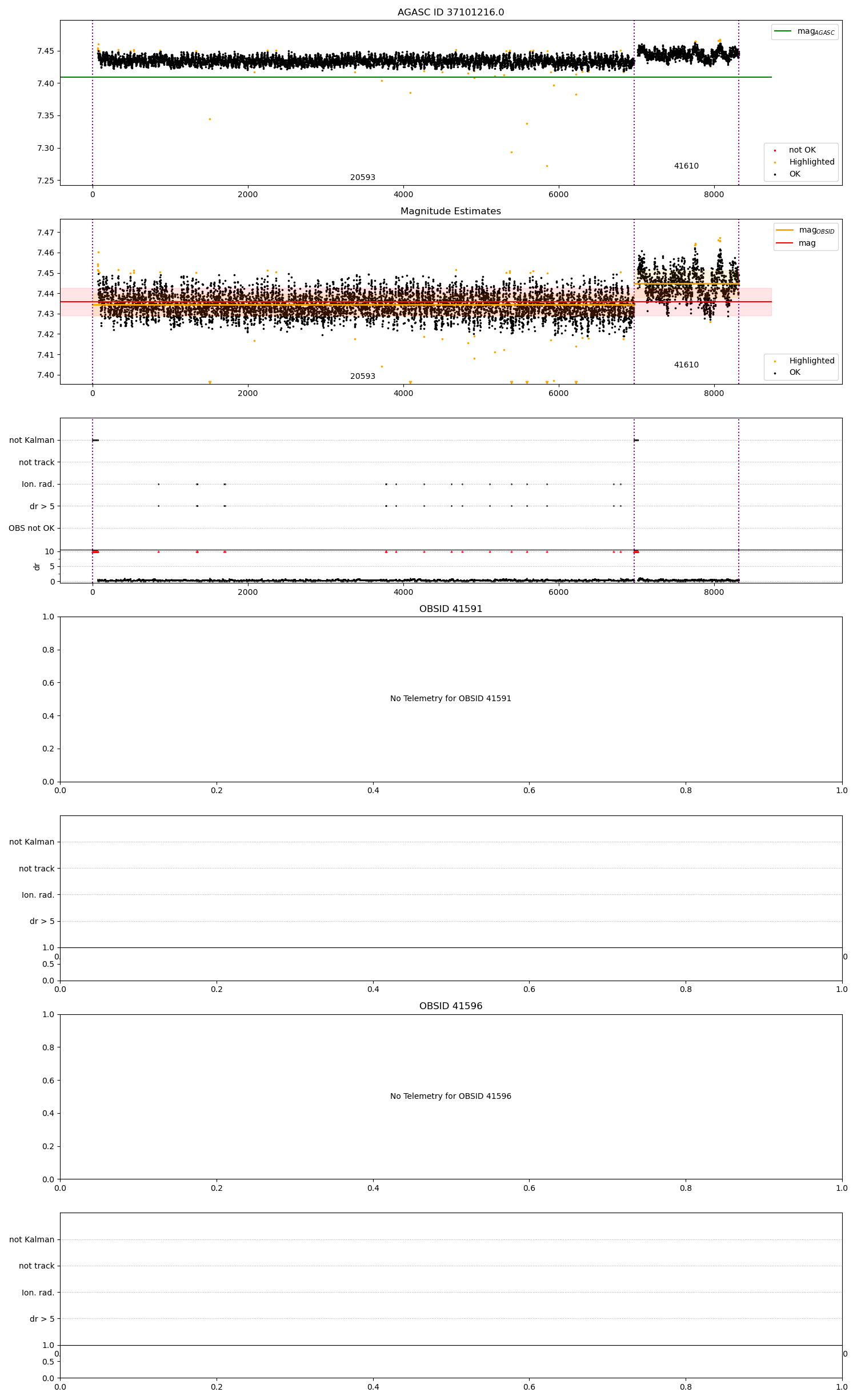Click "not Kalman" label in the third plot
The width and height of the screenshot is (857, 1400).
[x=32, y=441]
